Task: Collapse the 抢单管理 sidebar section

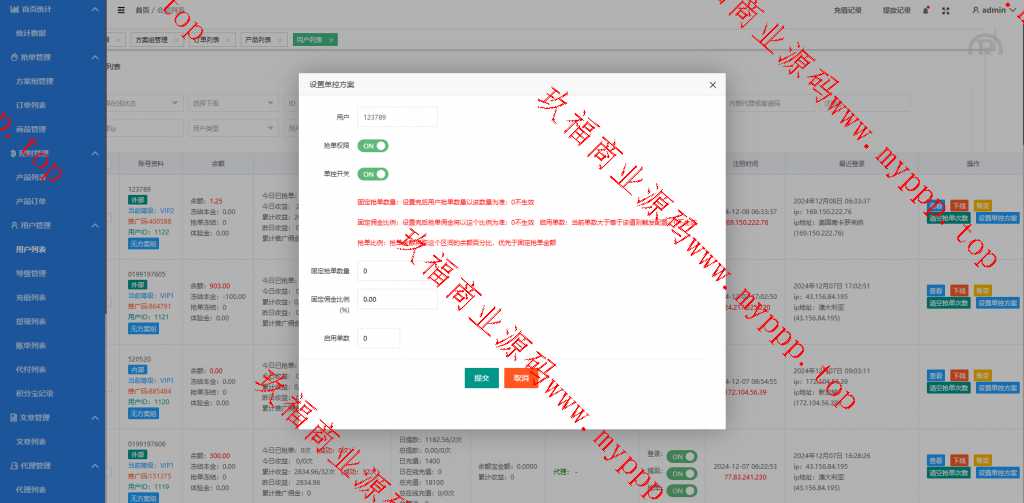Action: [94, 57]
